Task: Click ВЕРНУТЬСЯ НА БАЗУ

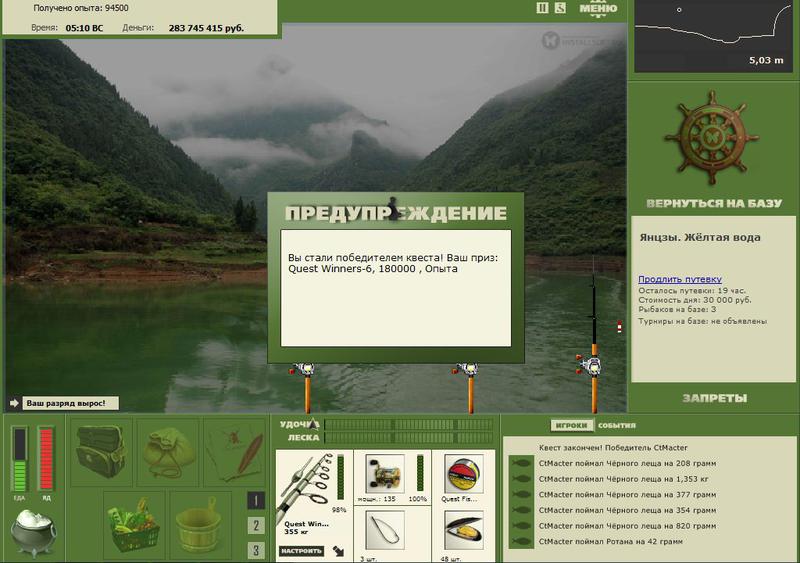Action: click(x=714, y=204)
